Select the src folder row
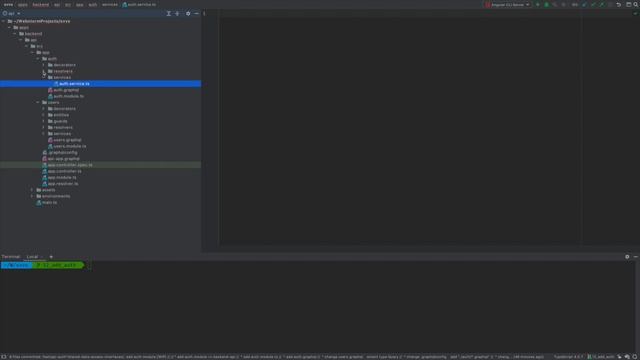This screenshot has width=640, height=360. coord(100,46)
